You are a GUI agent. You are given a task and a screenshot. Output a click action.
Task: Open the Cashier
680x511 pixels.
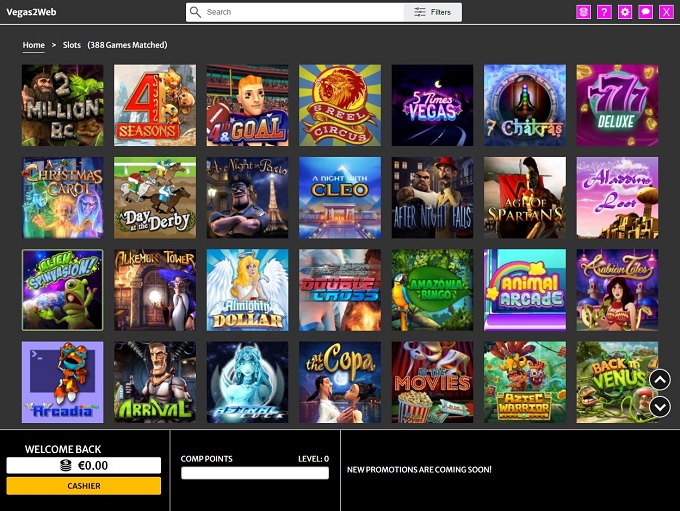pos(84,486)
